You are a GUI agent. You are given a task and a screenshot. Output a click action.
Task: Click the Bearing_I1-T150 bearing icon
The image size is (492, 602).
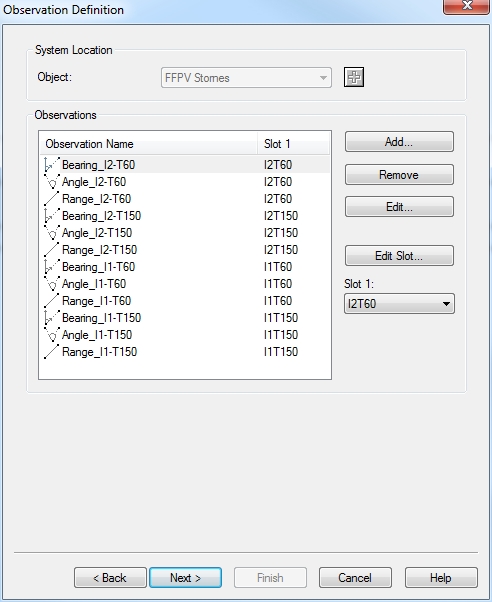52,318
